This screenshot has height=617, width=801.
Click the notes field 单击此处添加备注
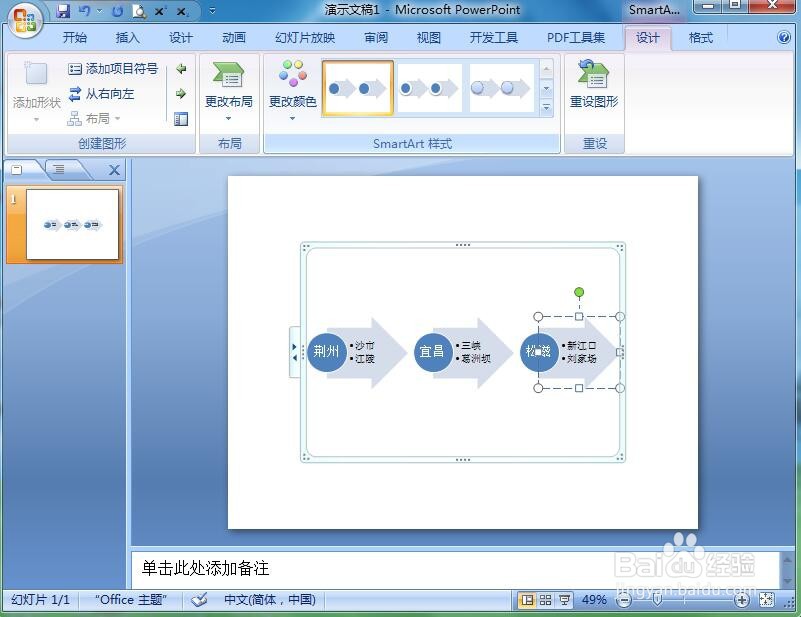(x=455, y=568)
